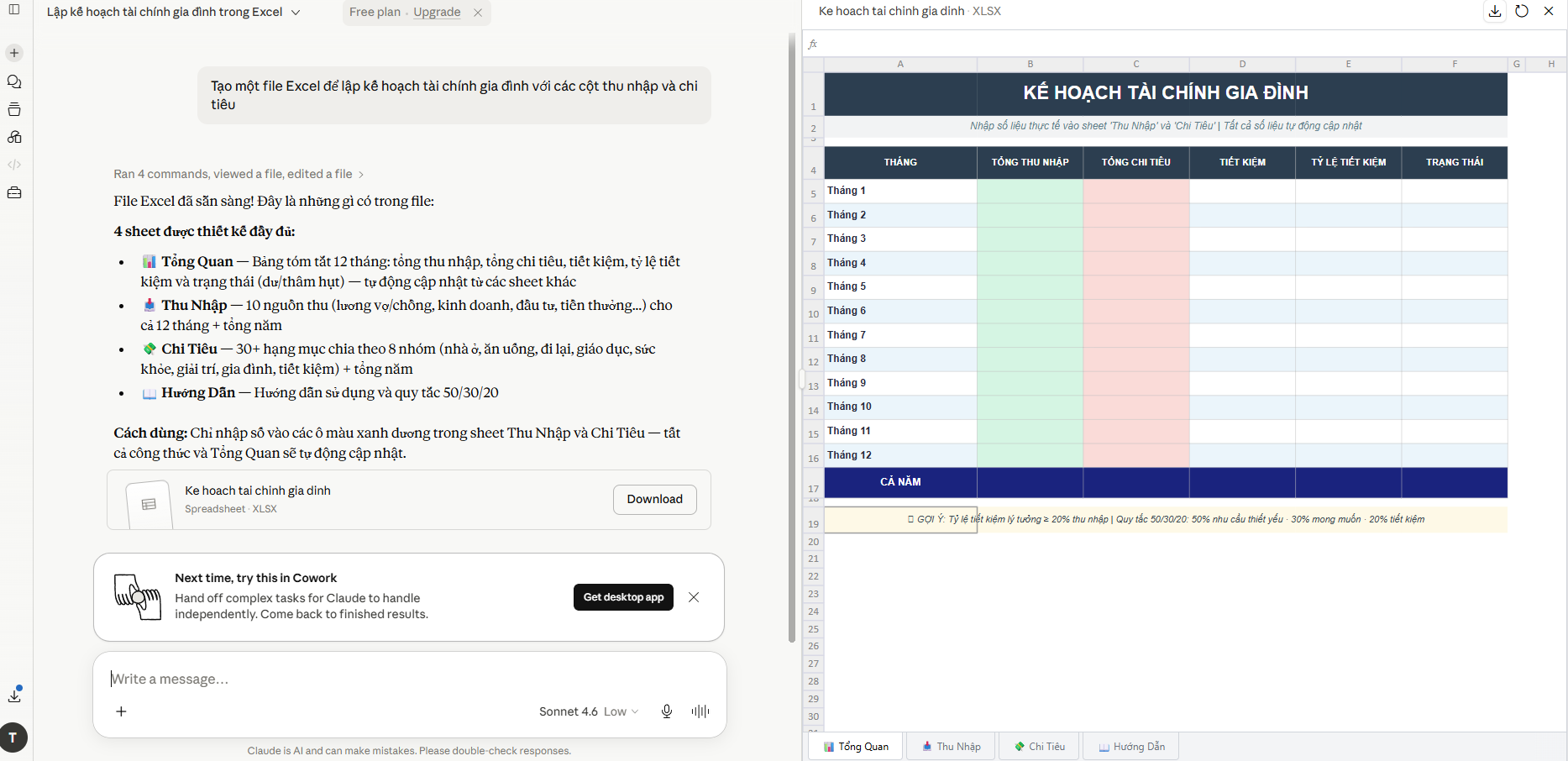Image resolution: width=1568 pixels, height=761 pixels.
Task: Open the briefcase icon in sidebar
Action: [x=14, y=192]
